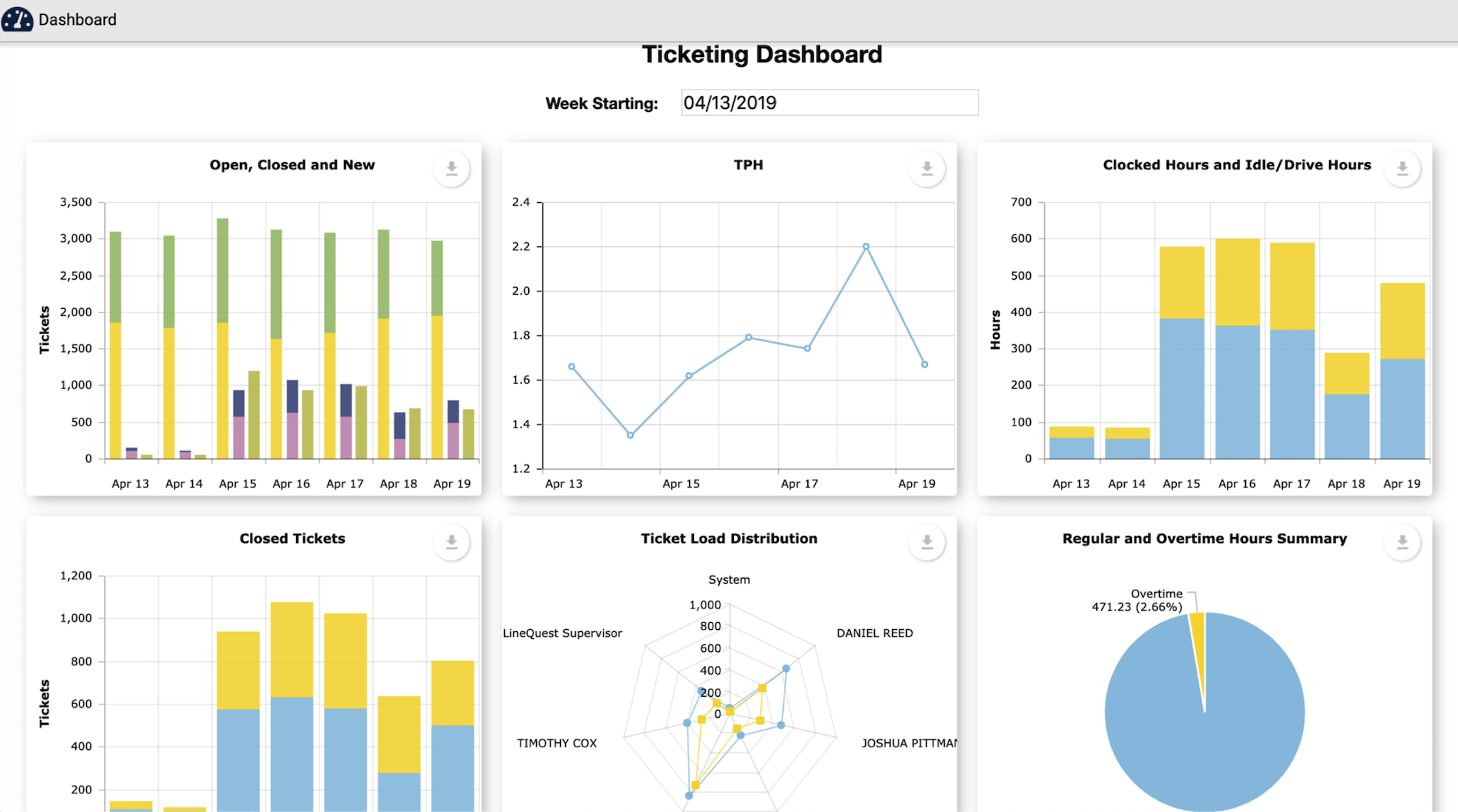Viewport: 1458px width, 812px height.
Task: Download the Open, Closed and New chart
Action: tap(451, 169)
